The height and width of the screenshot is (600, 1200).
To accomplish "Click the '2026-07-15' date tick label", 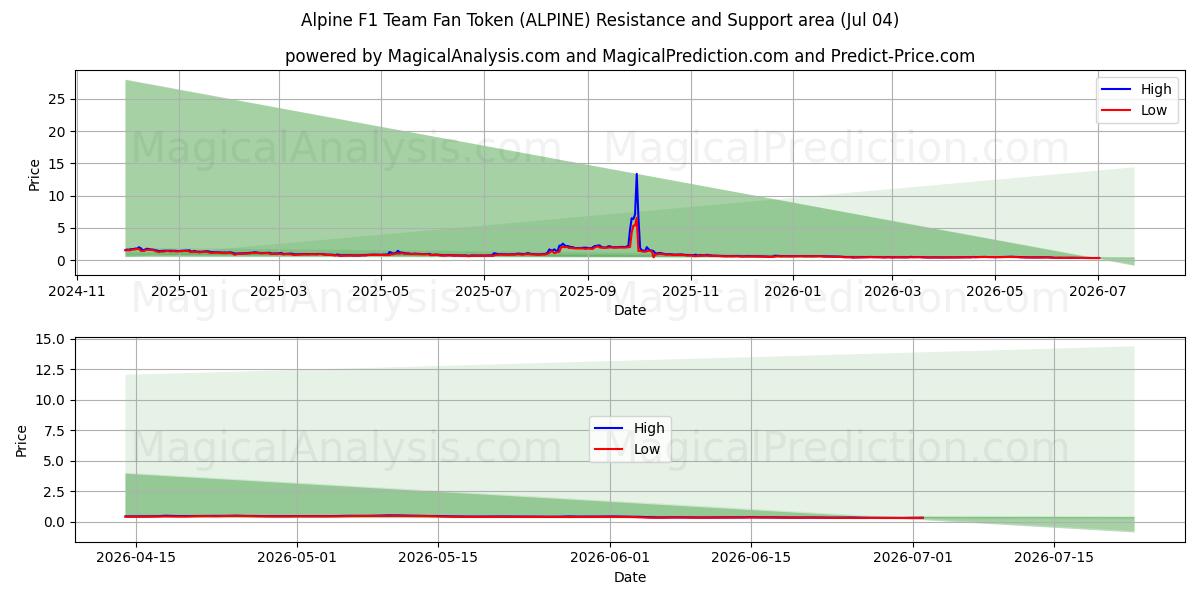I will tap(1054, 558).
